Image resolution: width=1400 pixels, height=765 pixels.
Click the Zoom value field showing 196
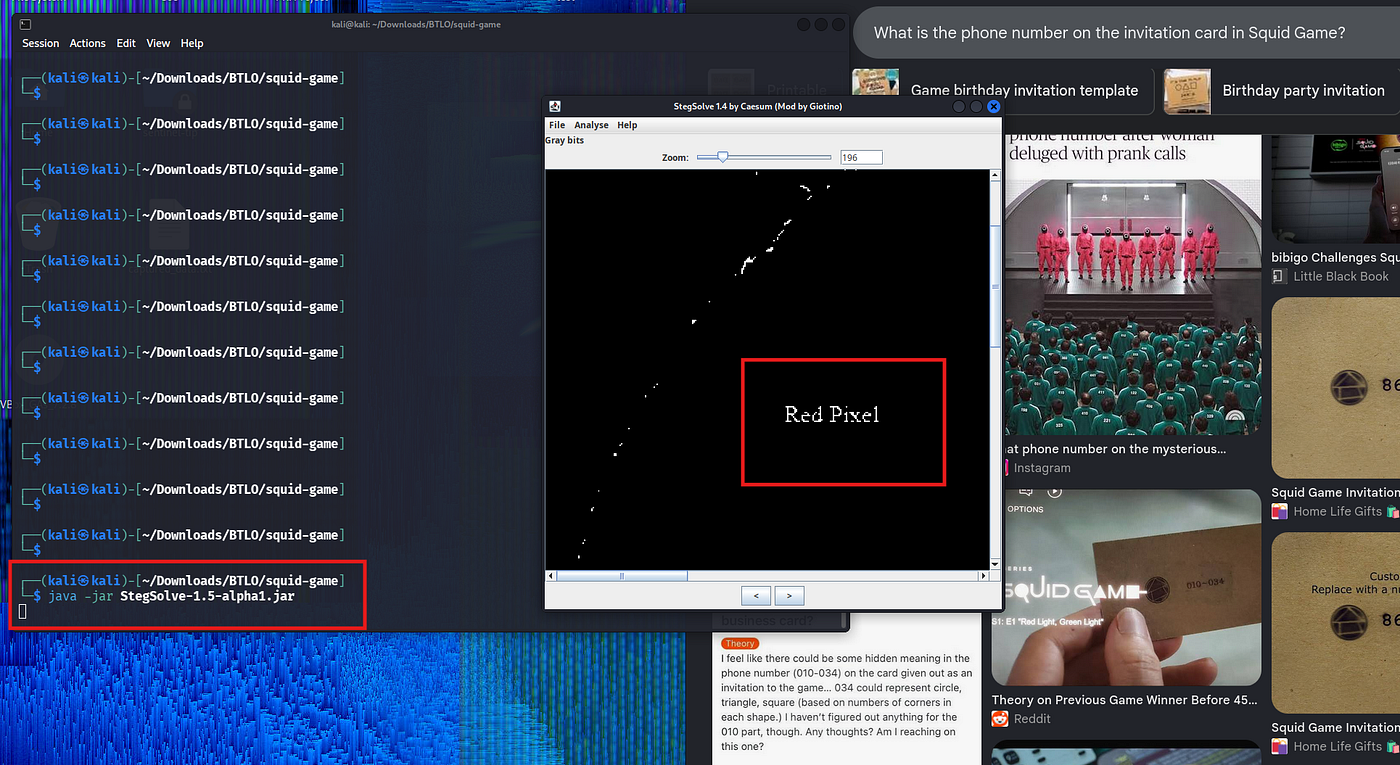(x=861, y=157)
